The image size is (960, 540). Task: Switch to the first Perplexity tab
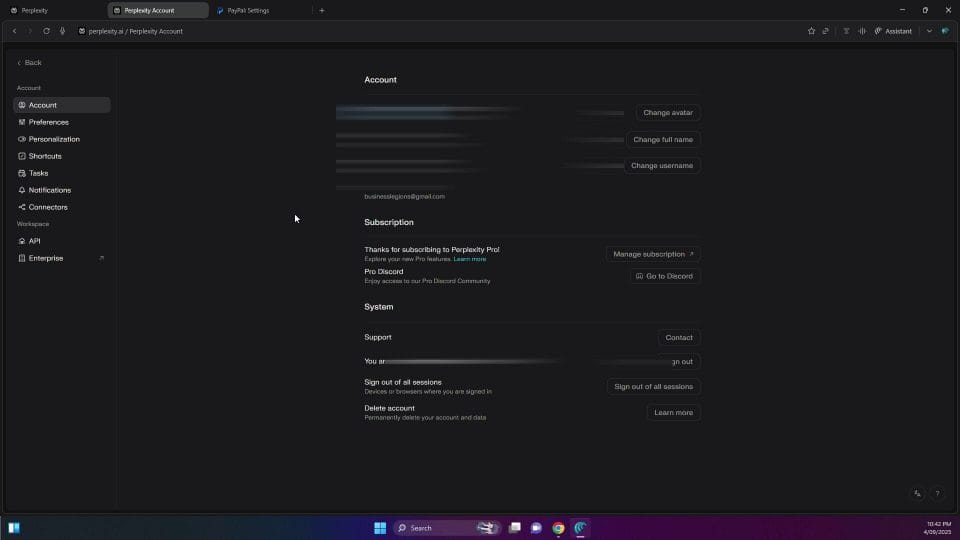point(35,10)
